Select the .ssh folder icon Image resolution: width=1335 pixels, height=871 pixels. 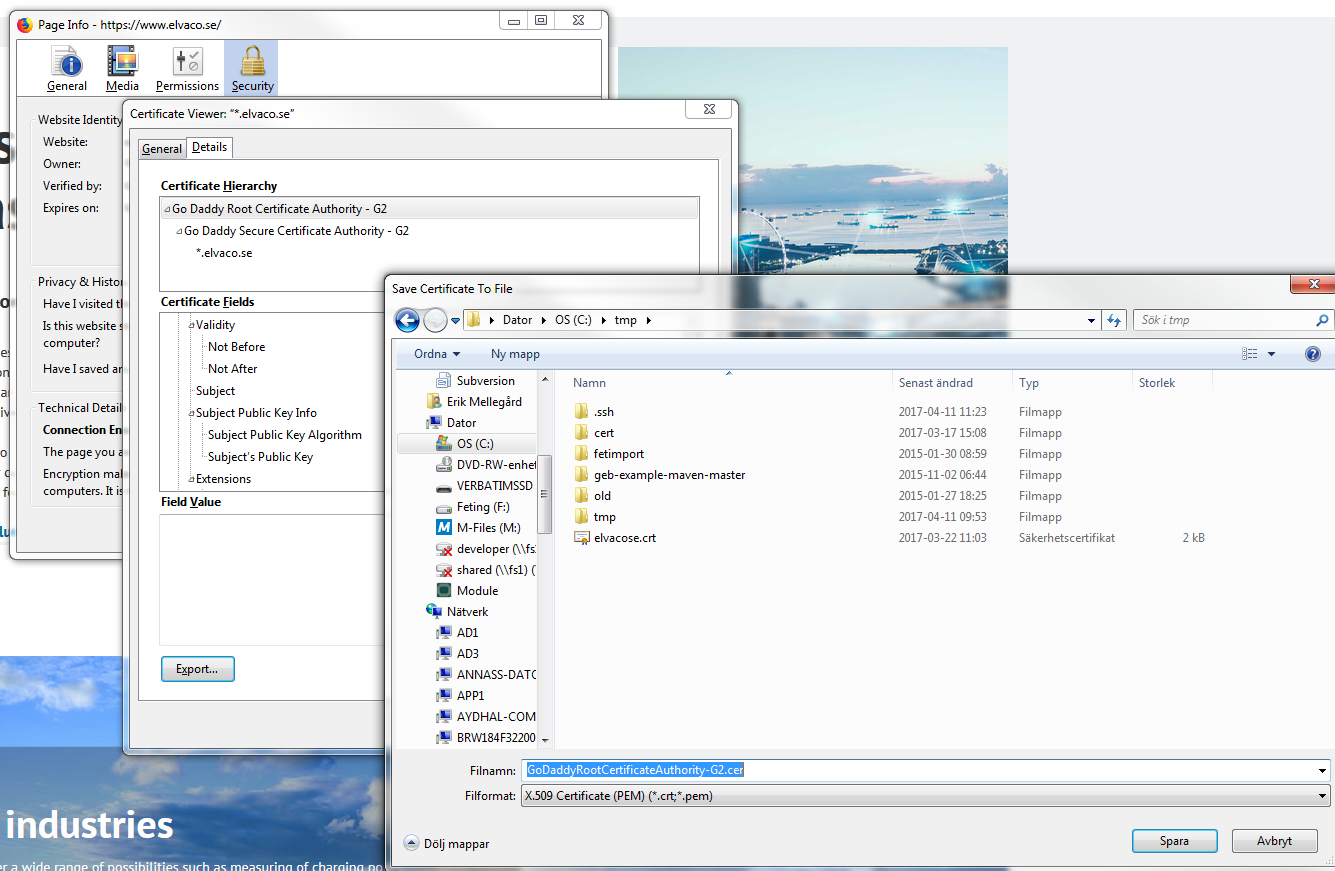[x=582, y=412]
